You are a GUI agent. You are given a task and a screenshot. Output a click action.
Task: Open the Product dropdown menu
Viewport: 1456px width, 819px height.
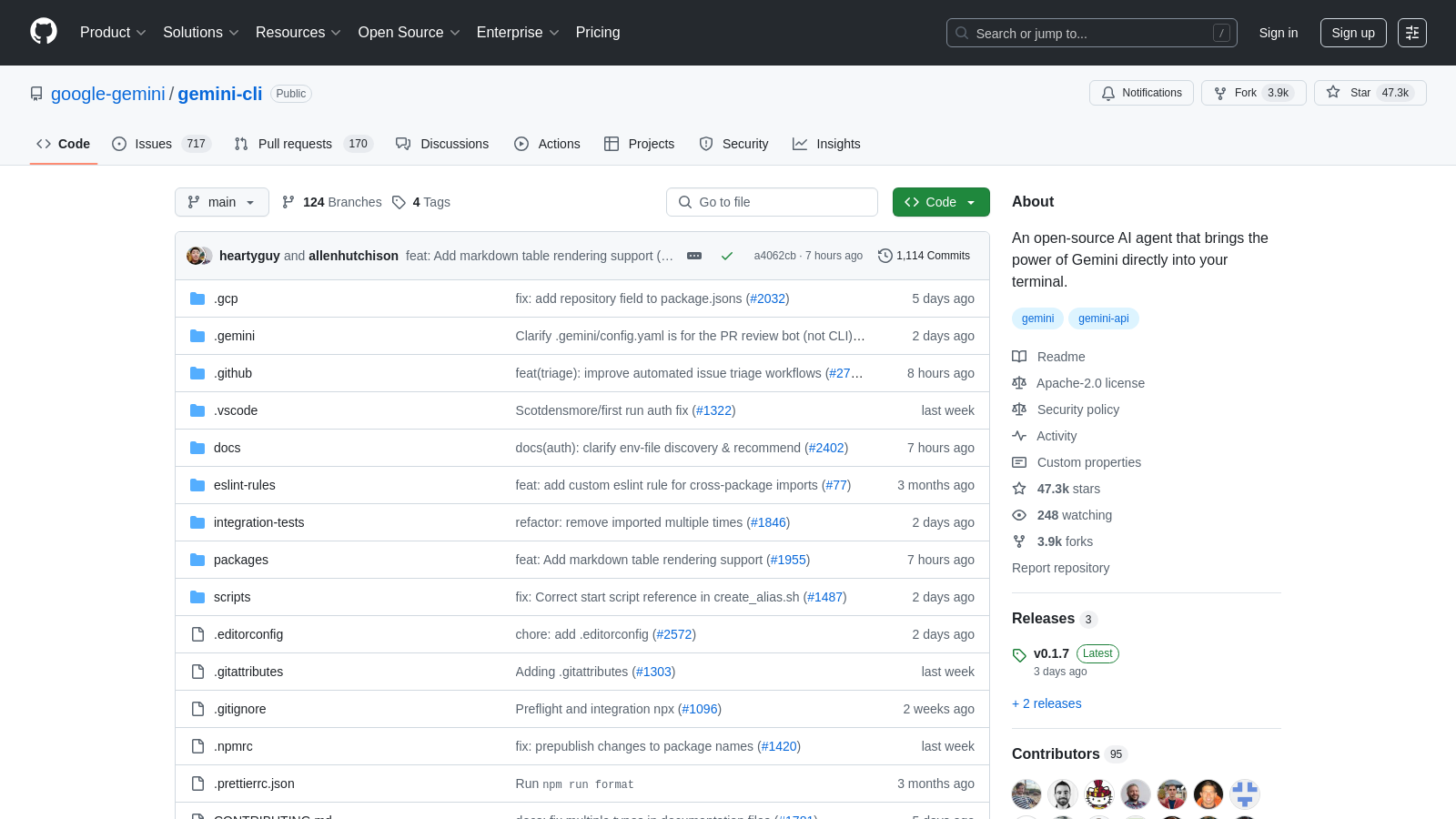tap(113, 32)
